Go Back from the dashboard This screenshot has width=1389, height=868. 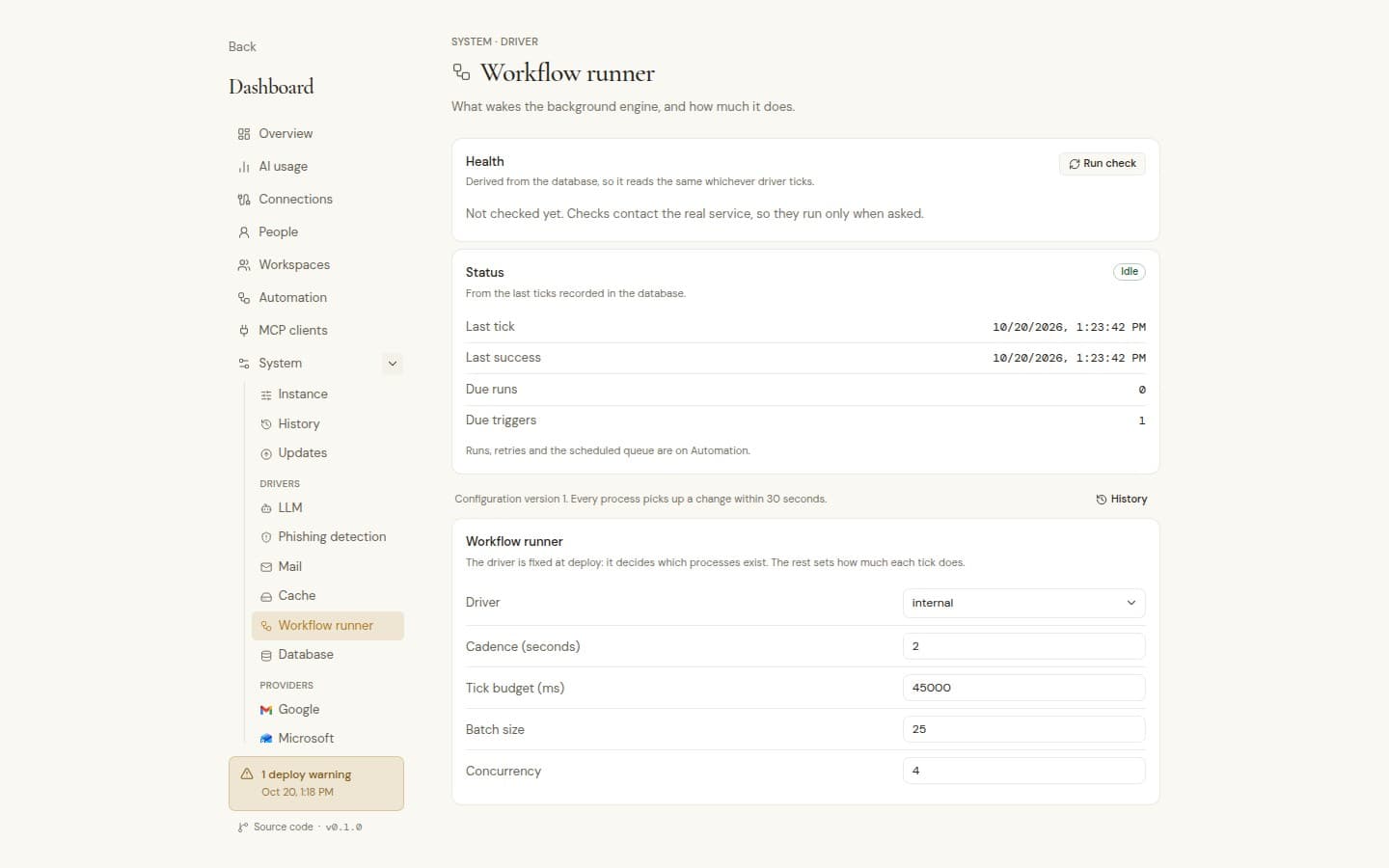(242, 46)
